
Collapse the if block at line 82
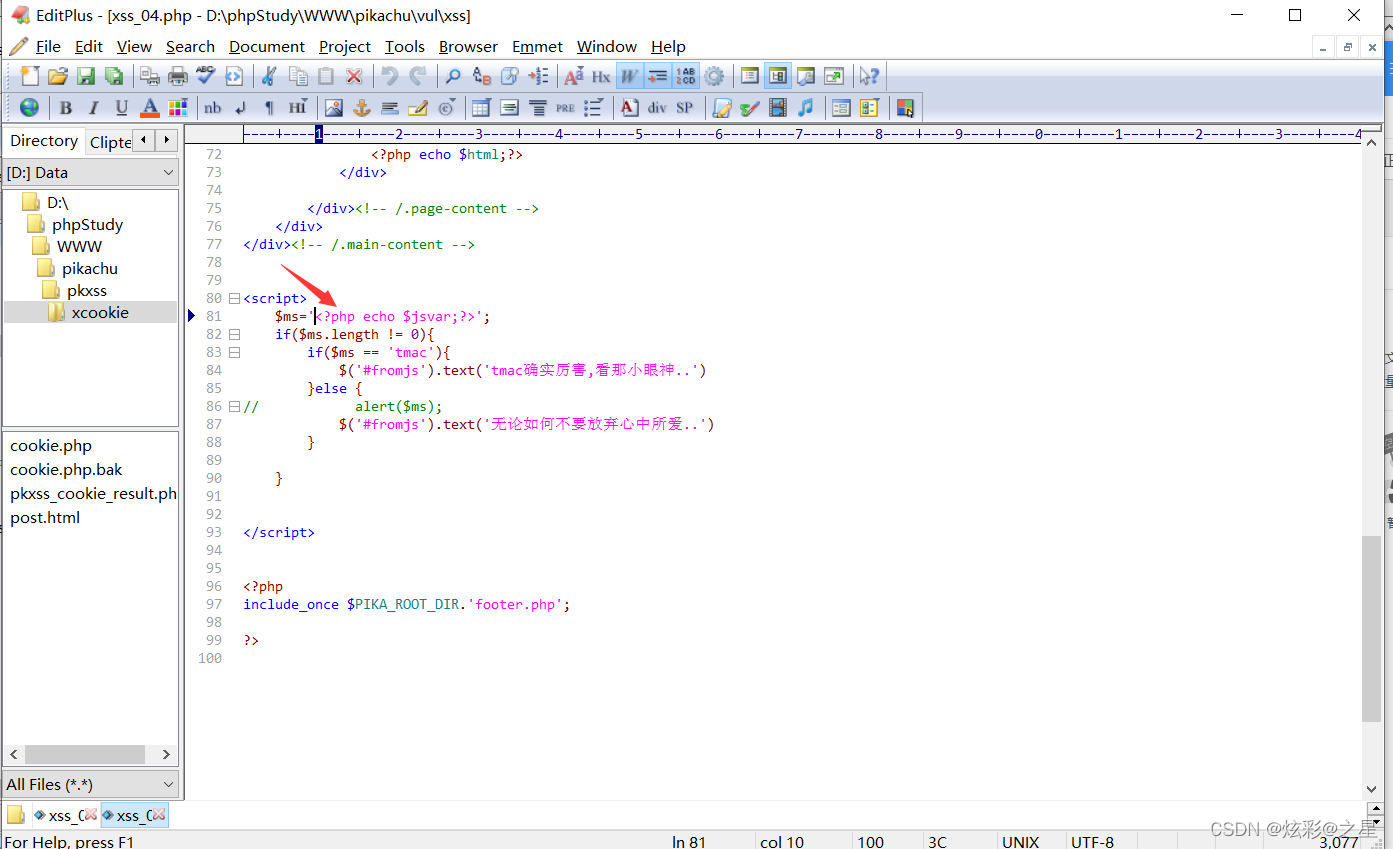click(234, 334)
